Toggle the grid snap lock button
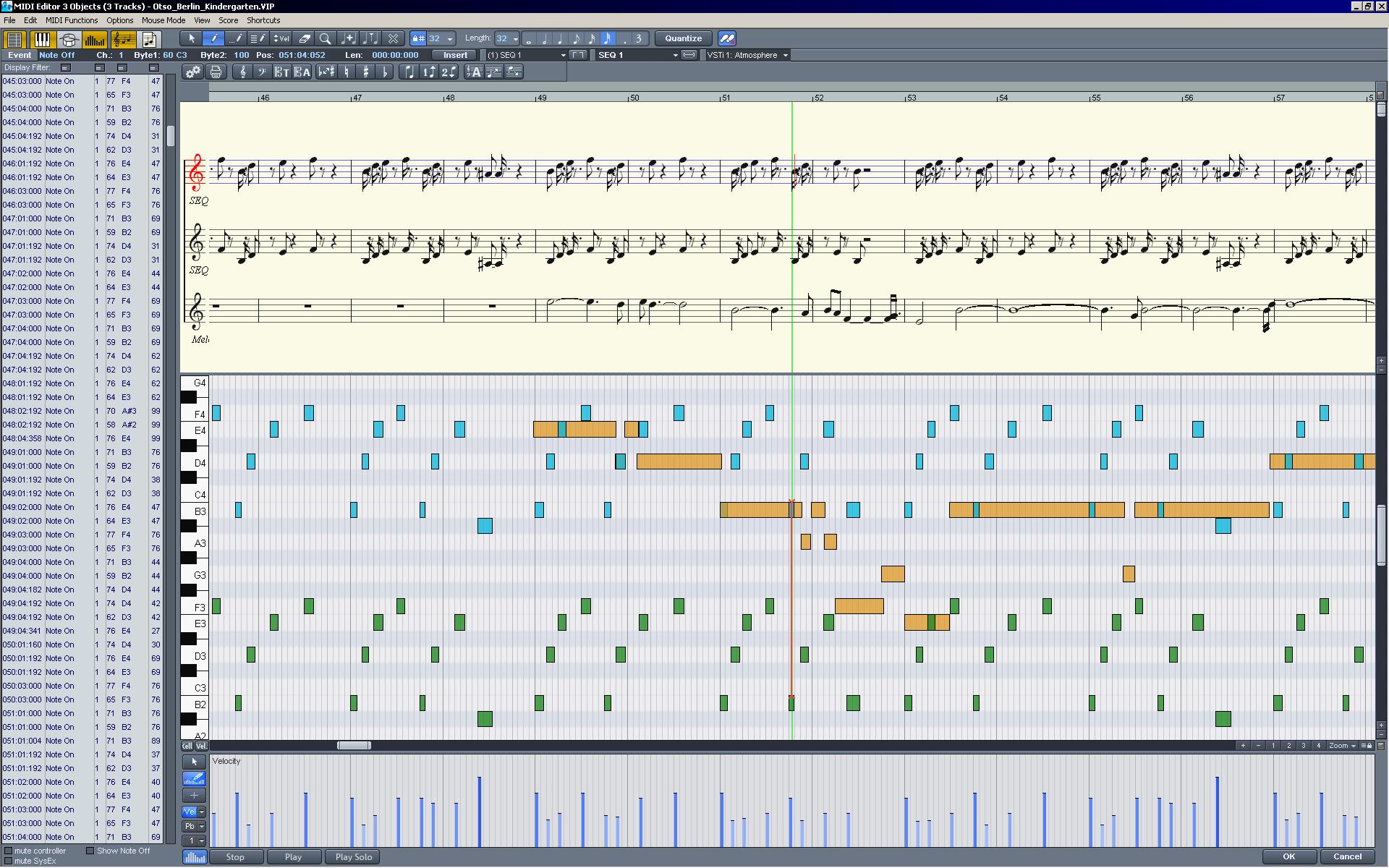 click(418, 38)
